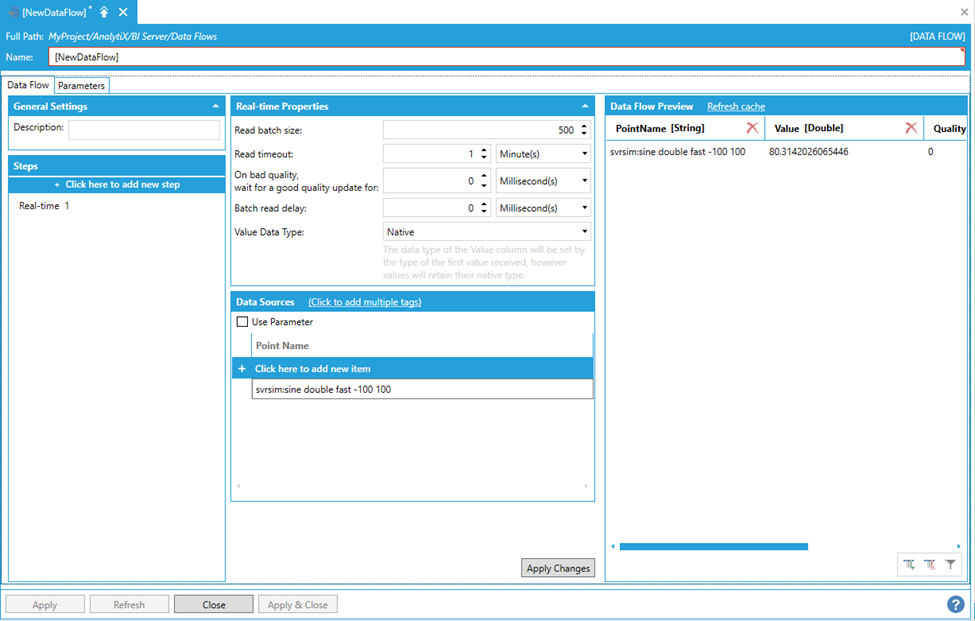
Task: Switch to the Parameters tab
Action: (81, 86)
